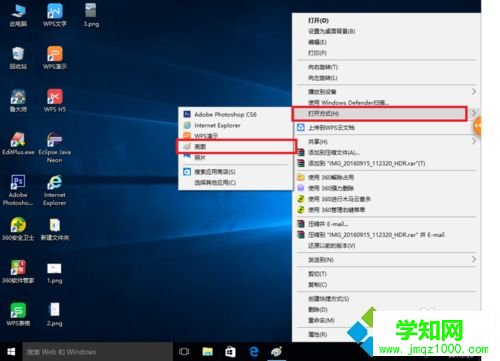Open File Explorer from the taskbar

(x=207, y=352)
